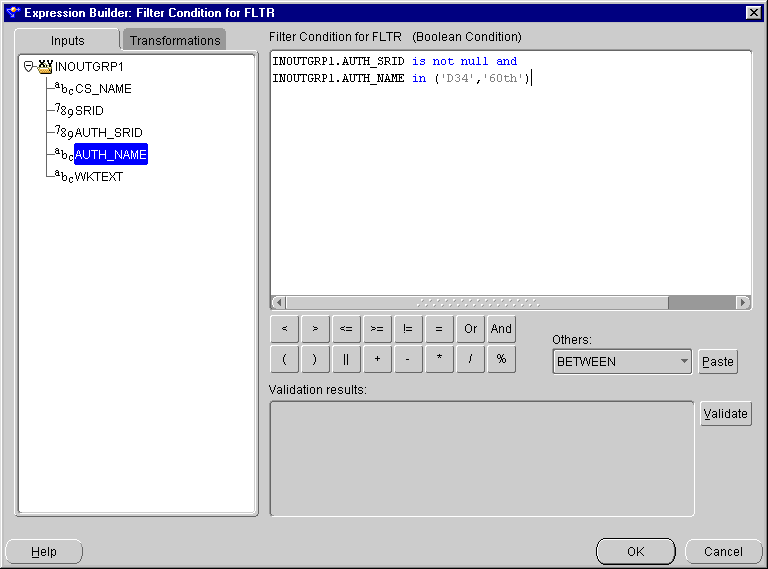Insert the And operator

[501, 329]
